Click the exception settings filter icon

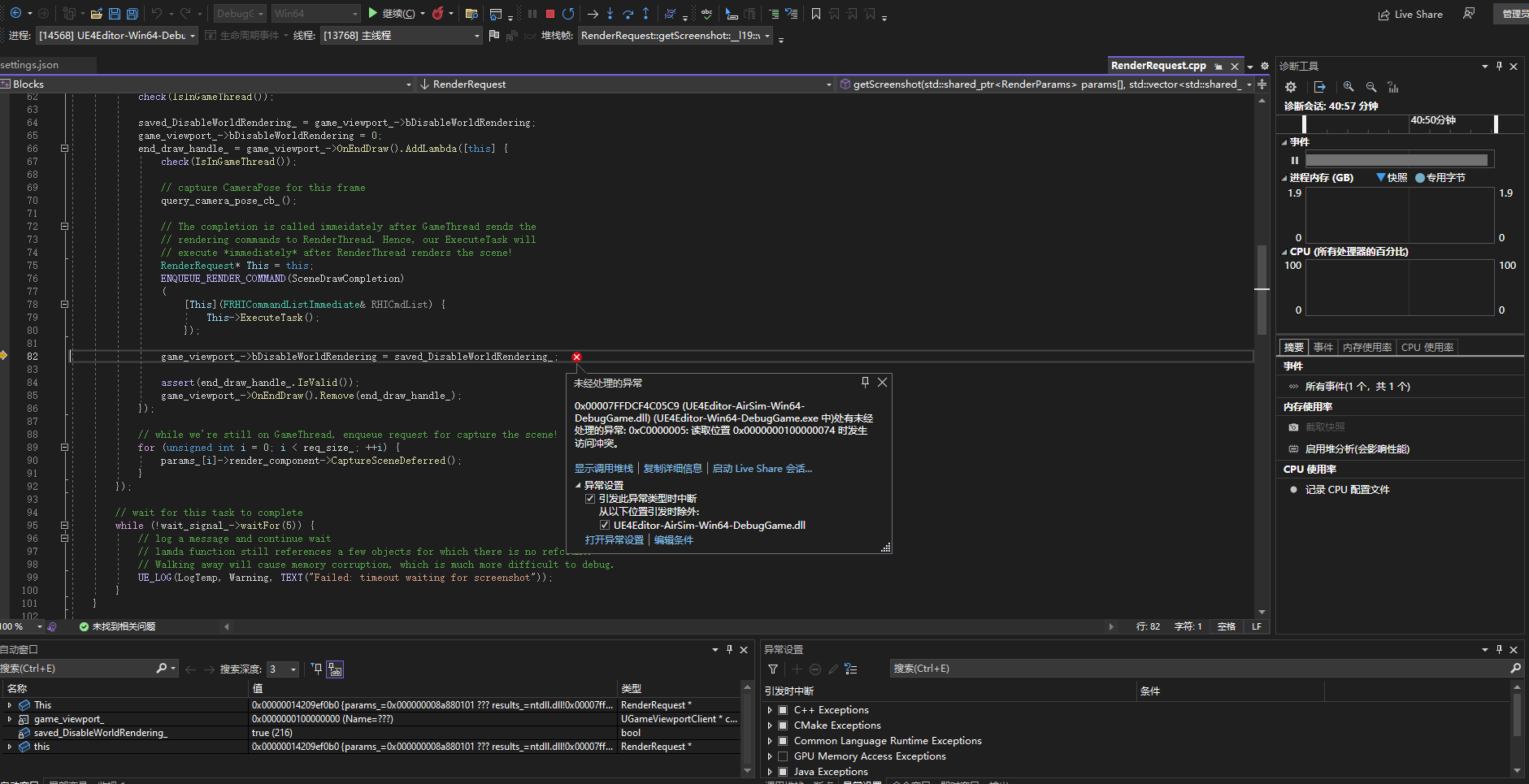pos(773,669)
